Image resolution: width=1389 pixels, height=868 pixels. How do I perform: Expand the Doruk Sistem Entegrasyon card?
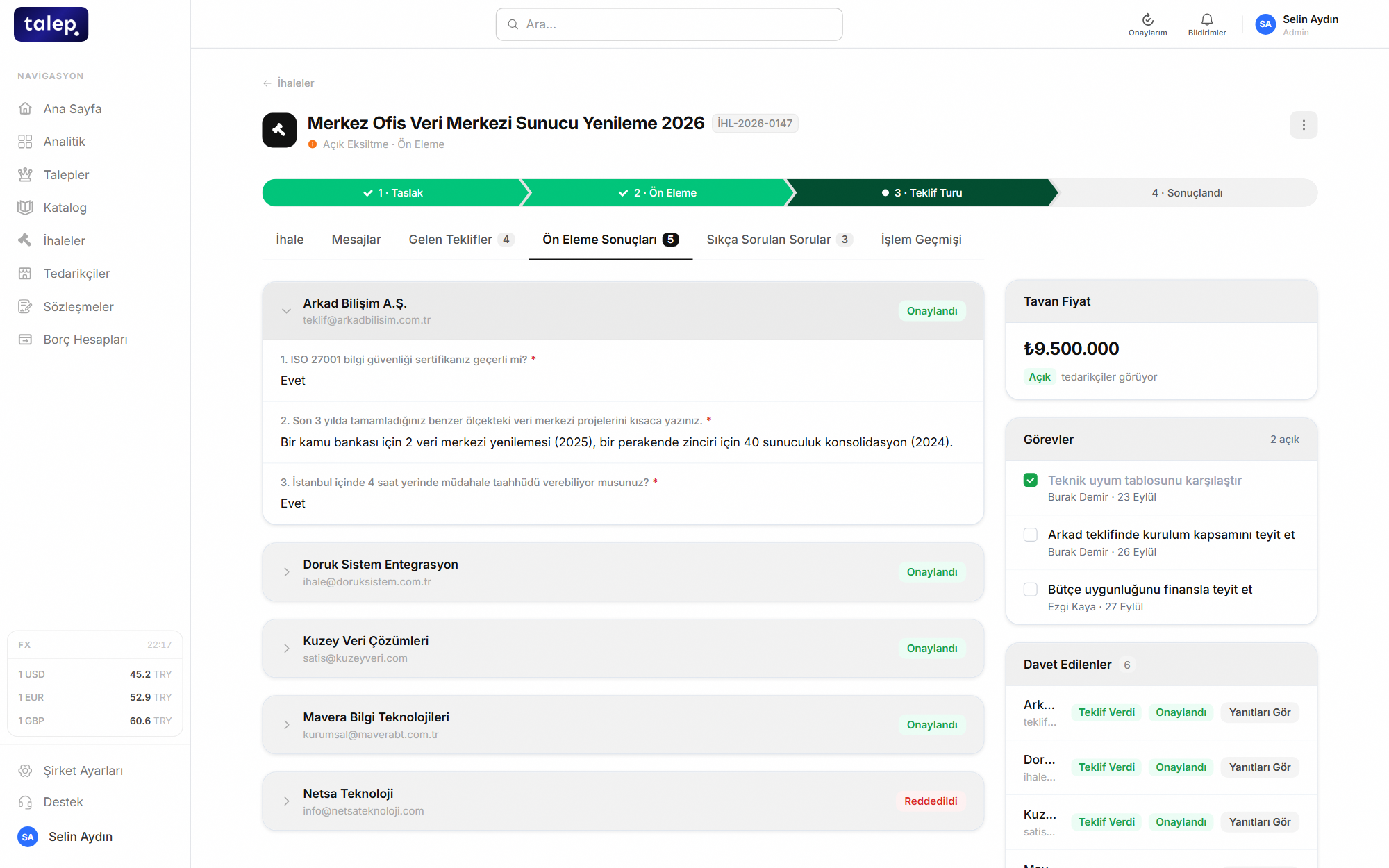pyautogui.click(x=286, y=572)
